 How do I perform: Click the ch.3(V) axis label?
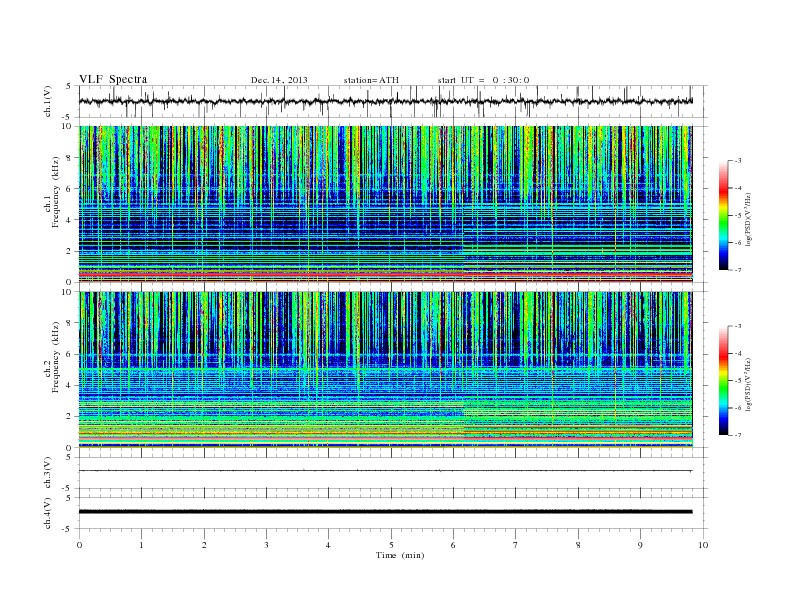tap(48, 473)
